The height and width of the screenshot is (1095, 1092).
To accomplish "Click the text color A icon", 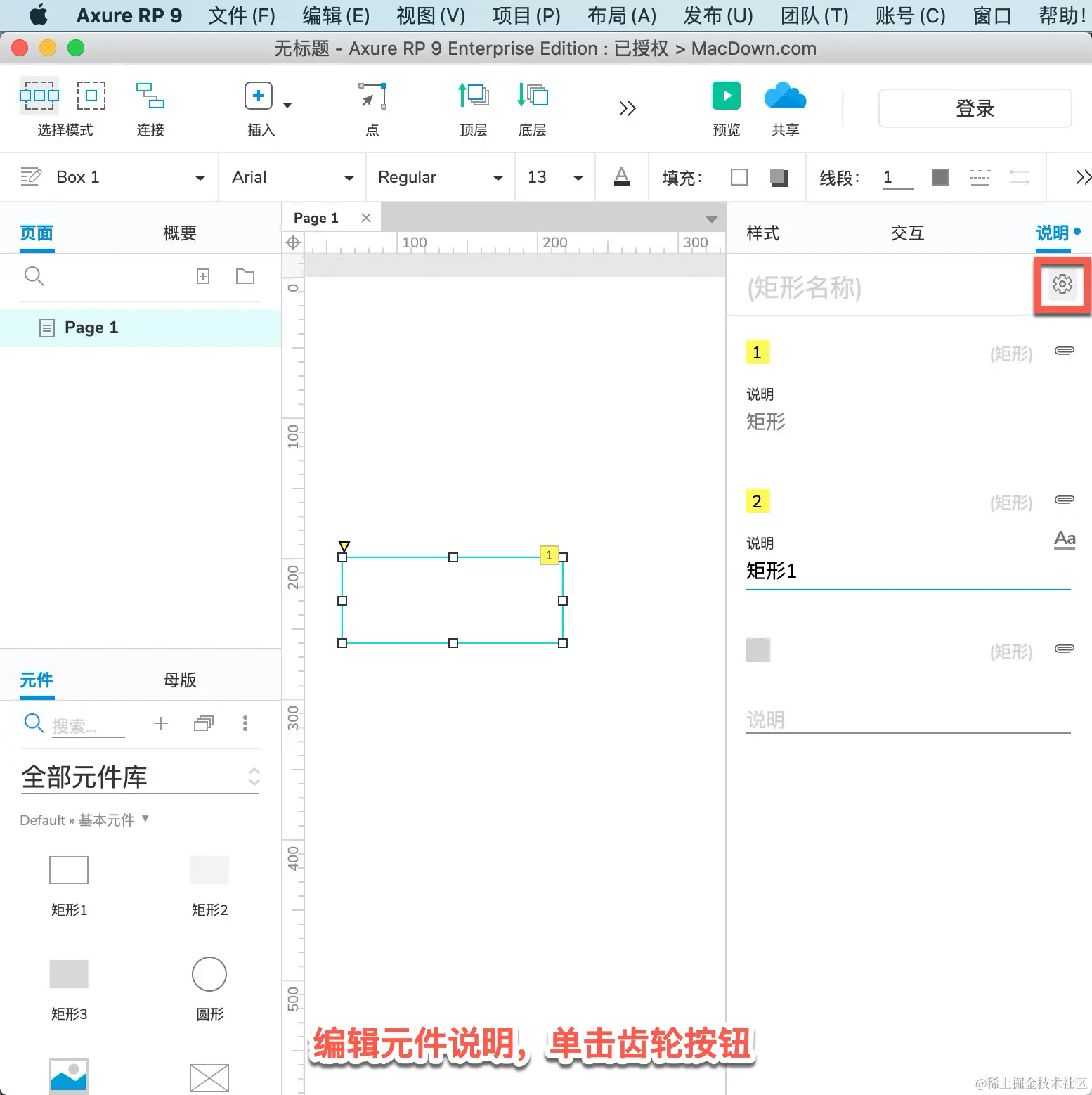I will pyautogui.click(x=622, y=176).
